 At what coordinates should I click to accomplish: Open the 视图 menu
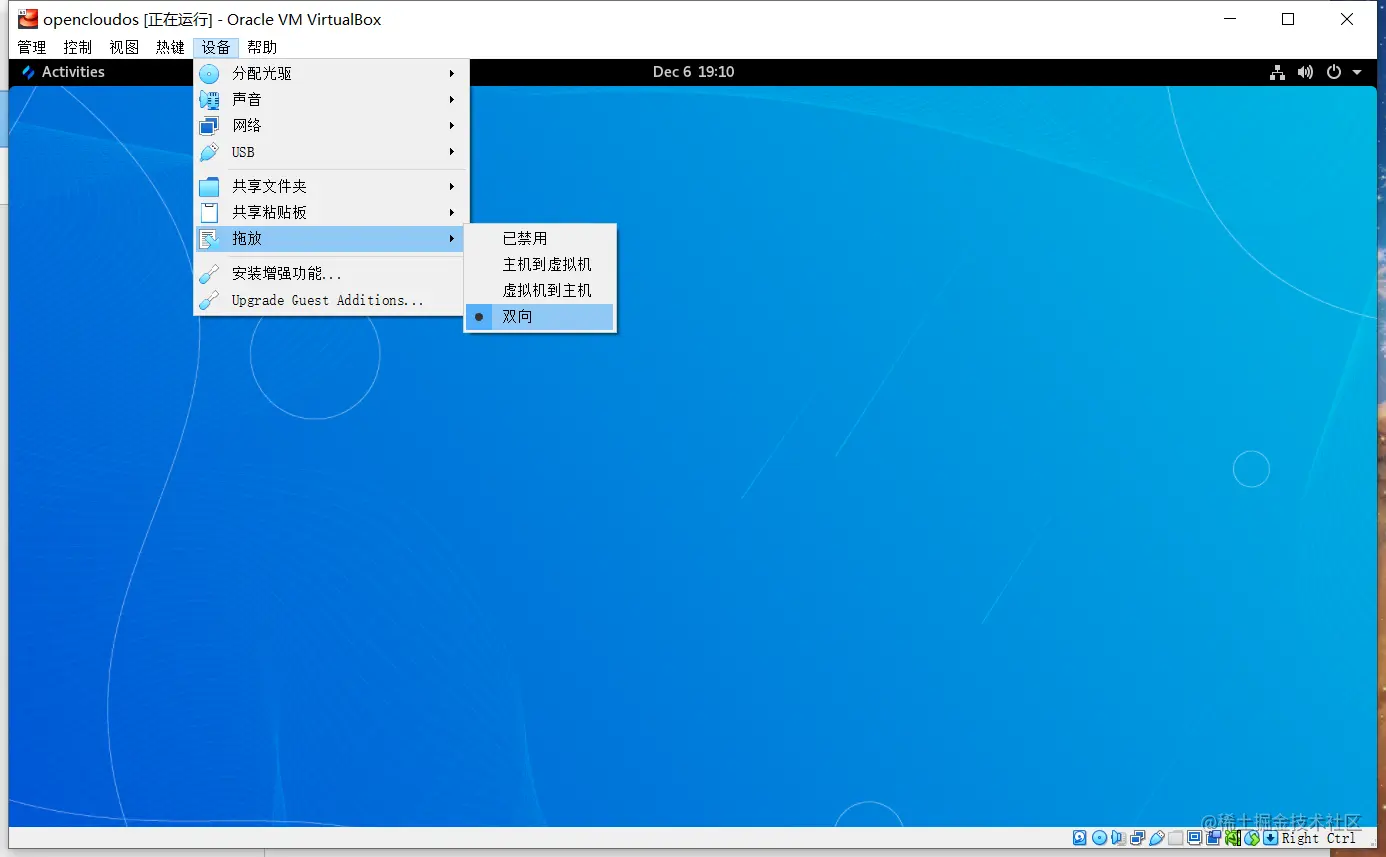124,47
